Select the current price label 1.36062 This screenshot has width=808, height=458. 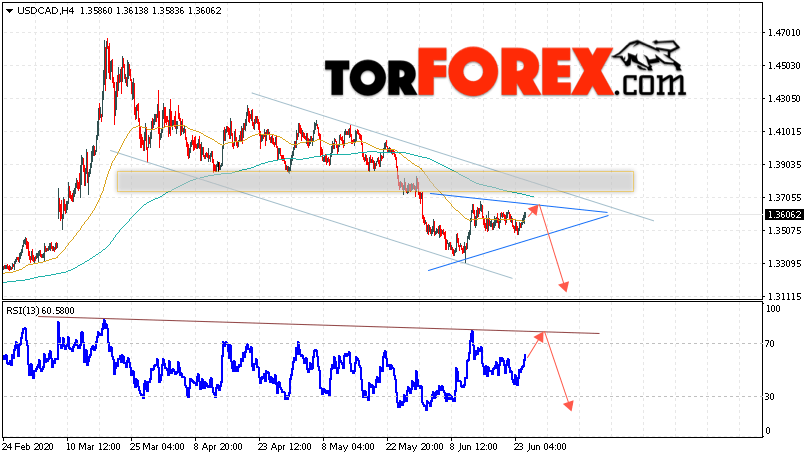click(x=784, y=214)
